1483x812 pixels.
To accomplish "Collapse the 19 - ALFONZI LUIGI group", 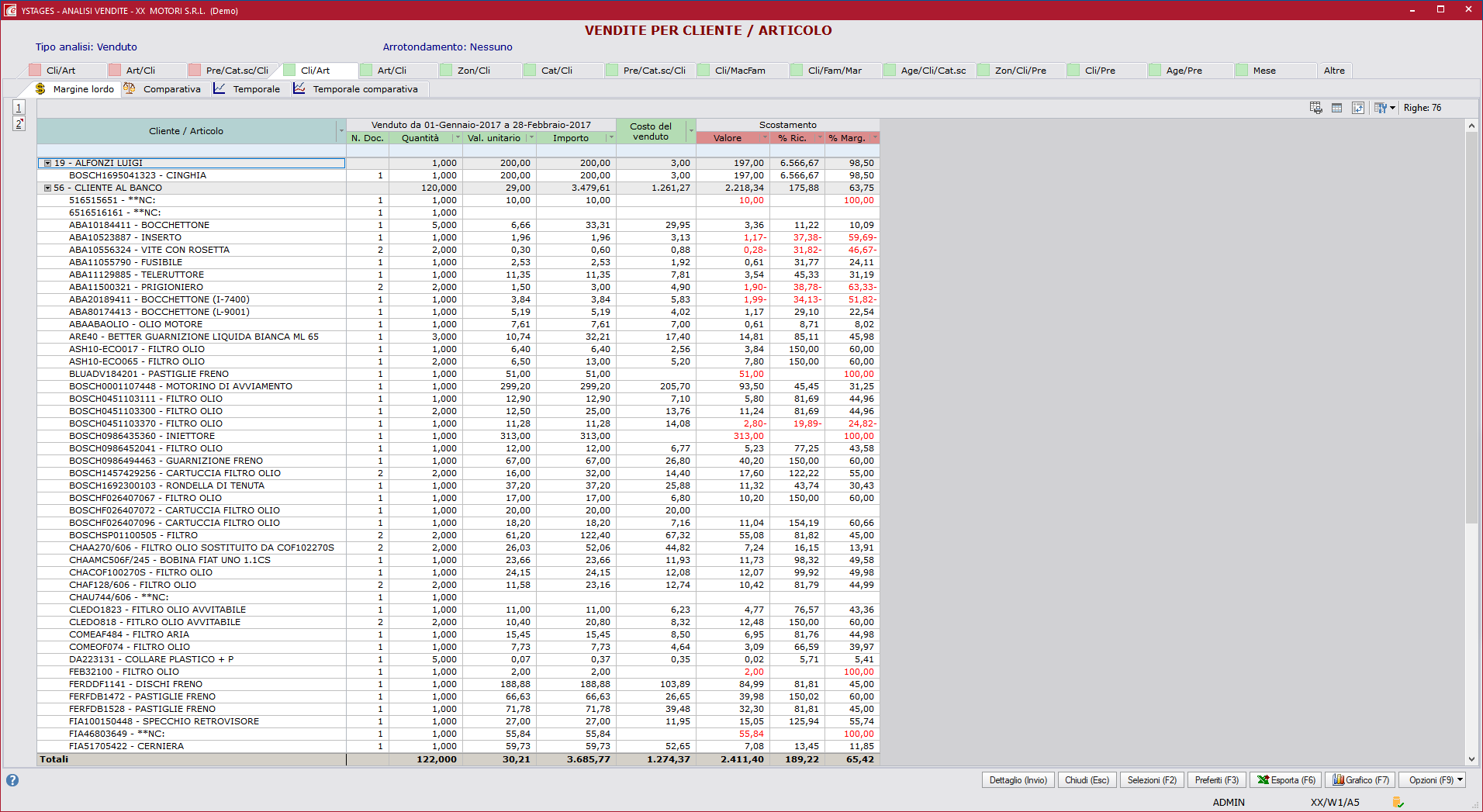I will (47, 163).
